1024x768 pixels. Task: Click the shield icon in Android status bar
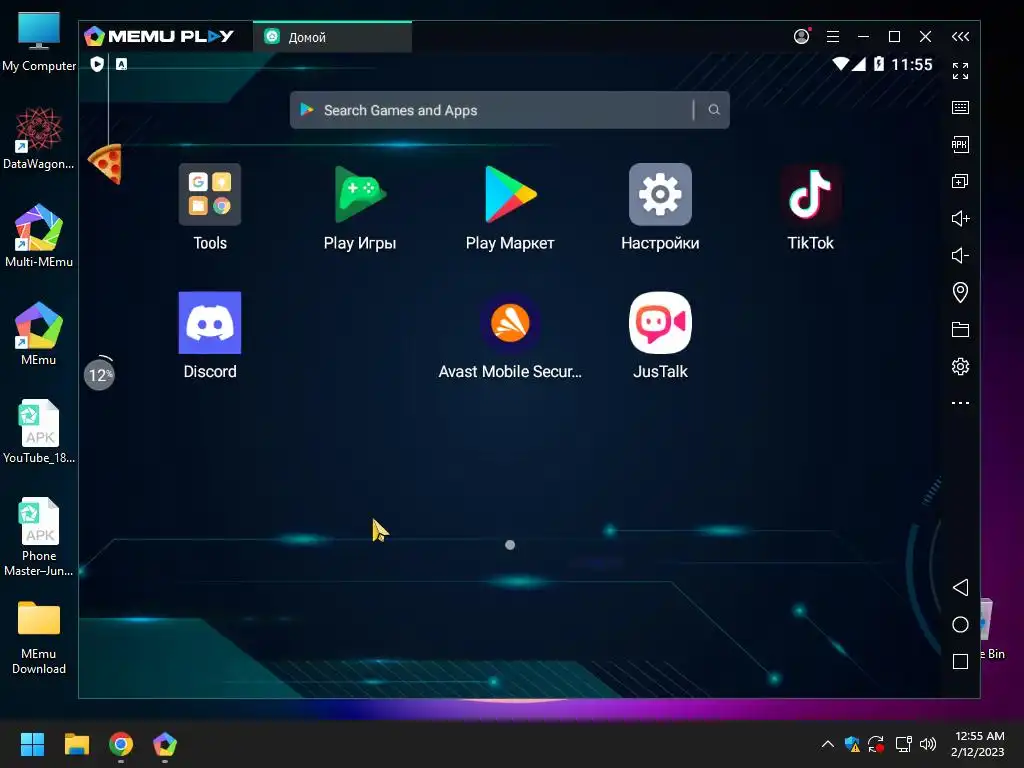pos(97,64)
